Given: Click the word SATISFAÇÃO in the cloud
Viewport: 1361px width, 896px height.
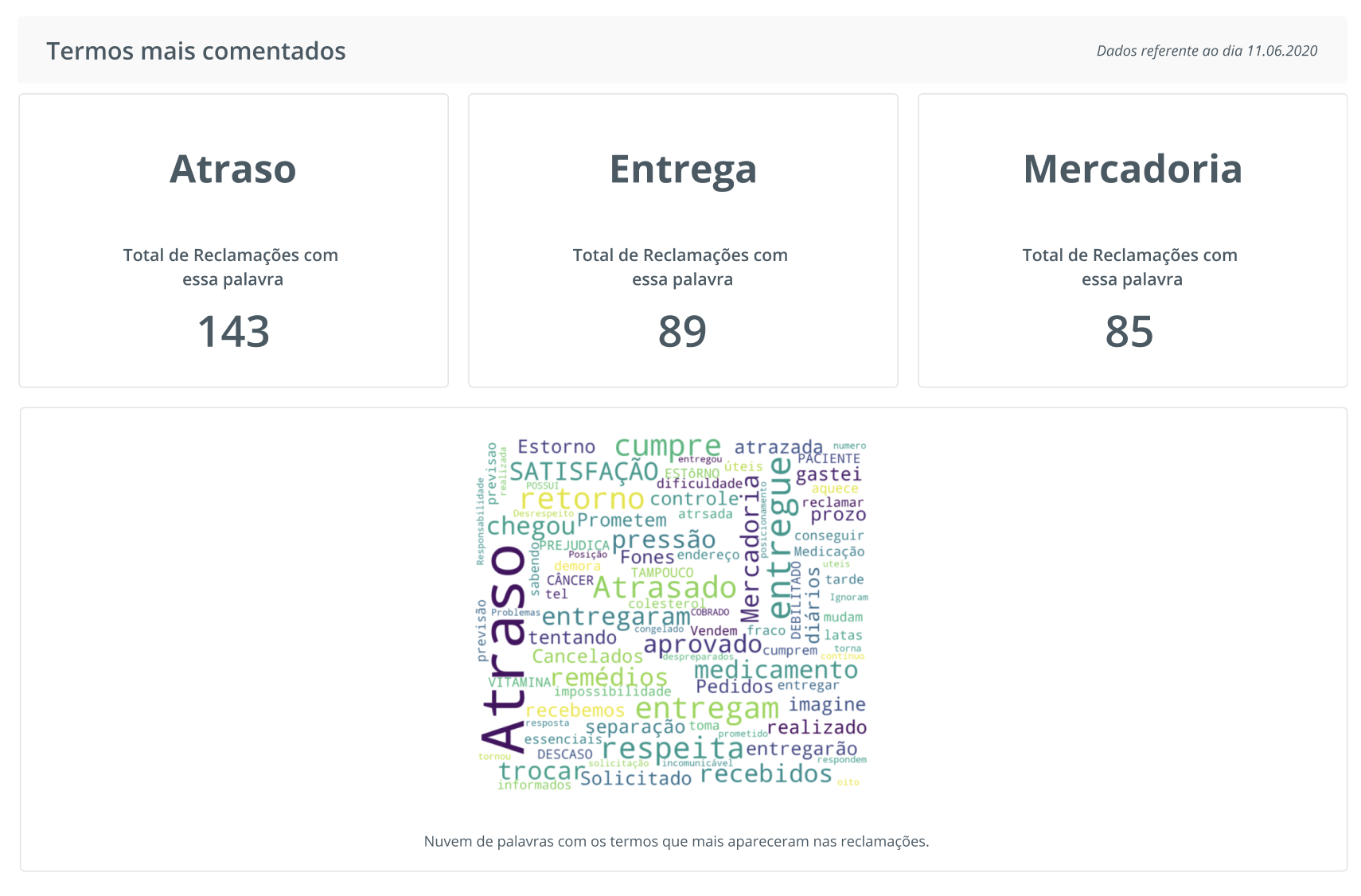Looking at the screenshot, I should tap(583, 471).
